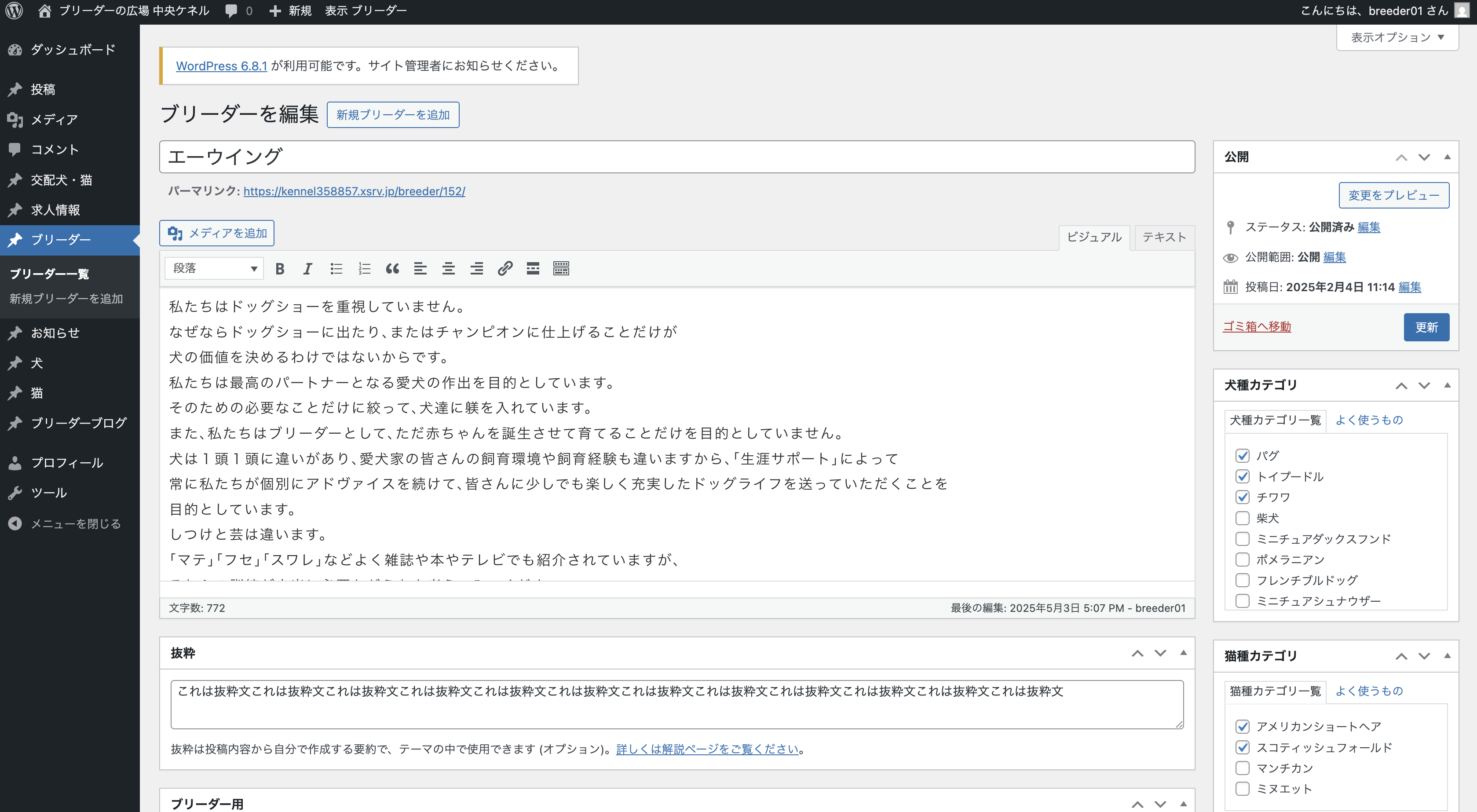Open ダッシュボード in the sidebar
This screenshot has height=812, width=1477.
coord(70,50)
